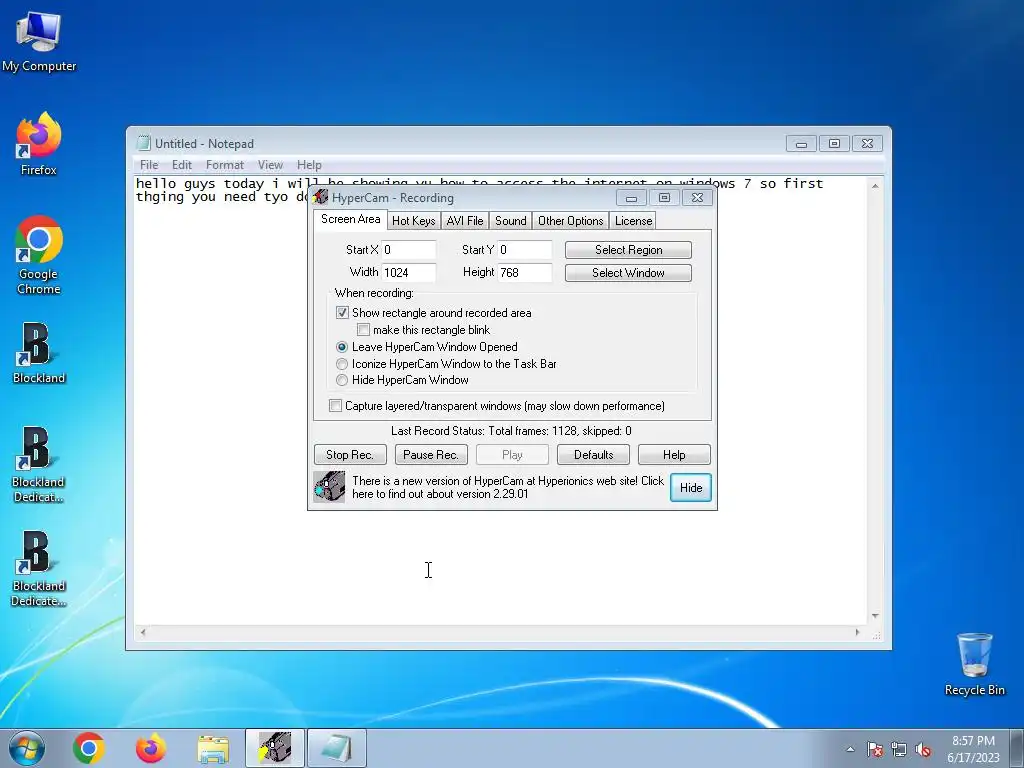
Task: Click the Width input field
Action: [409, 272]
